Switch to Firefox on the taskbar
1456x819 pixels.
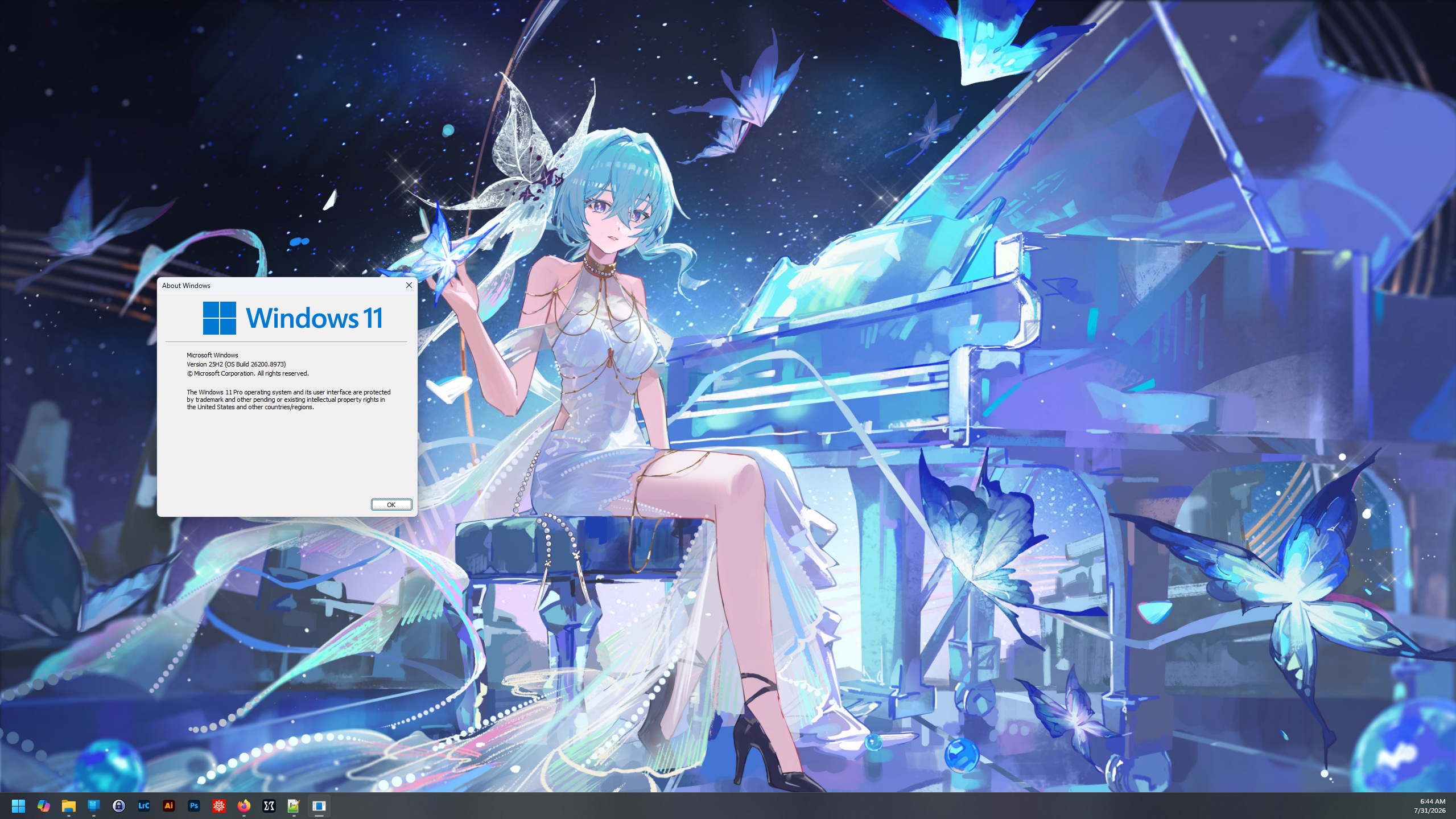[244, 805]
